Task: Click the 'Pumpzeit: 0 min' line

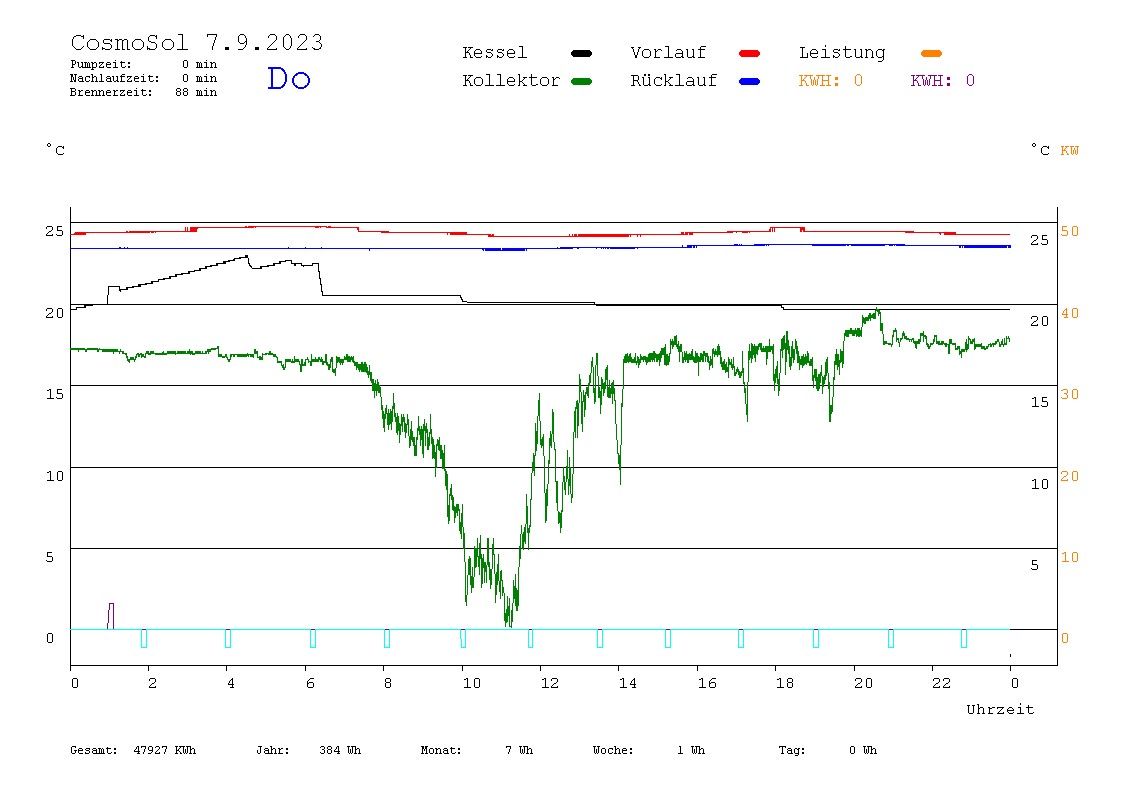Action: (144, 64)
